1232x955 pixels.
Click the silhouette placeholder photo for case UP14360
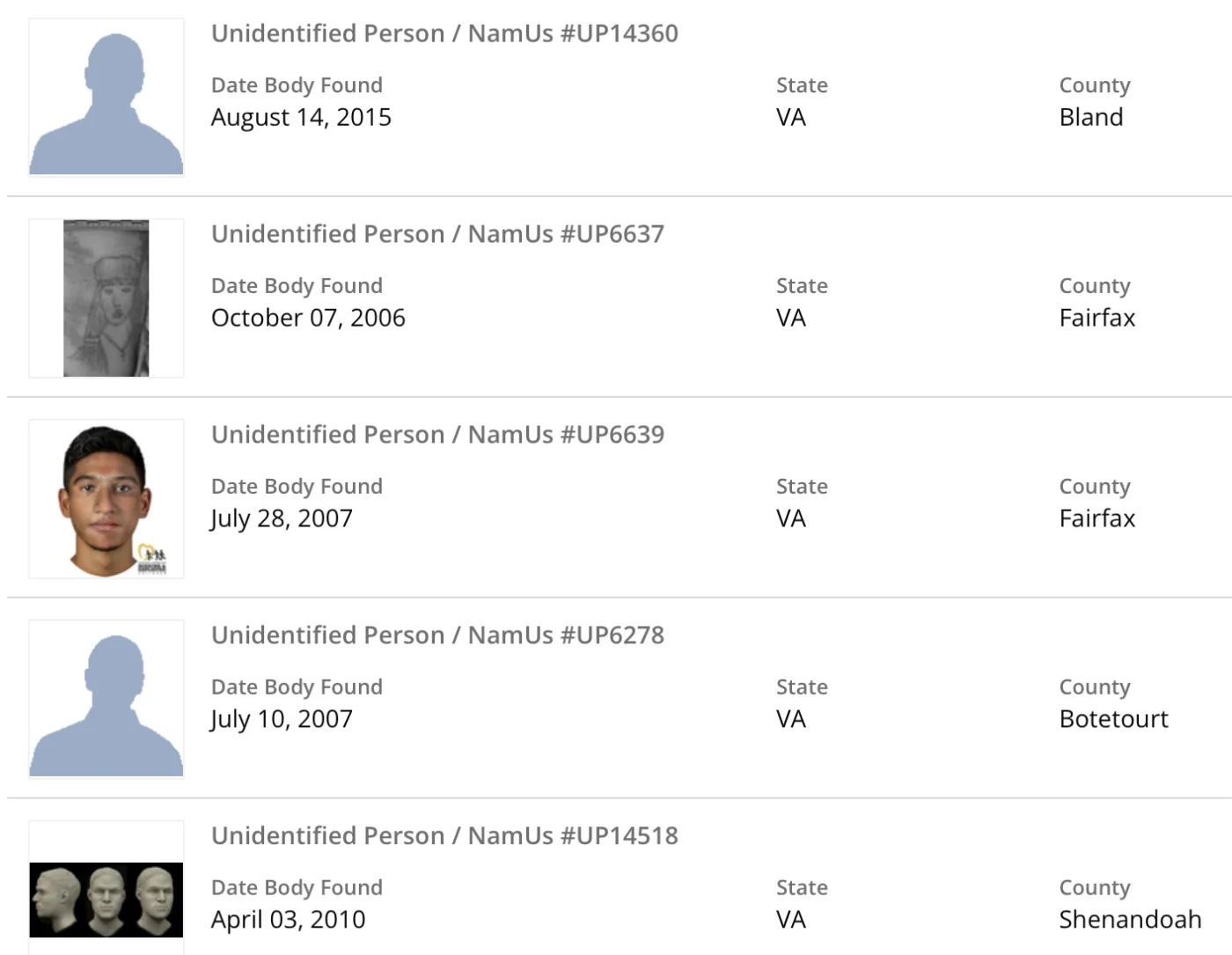106,98
